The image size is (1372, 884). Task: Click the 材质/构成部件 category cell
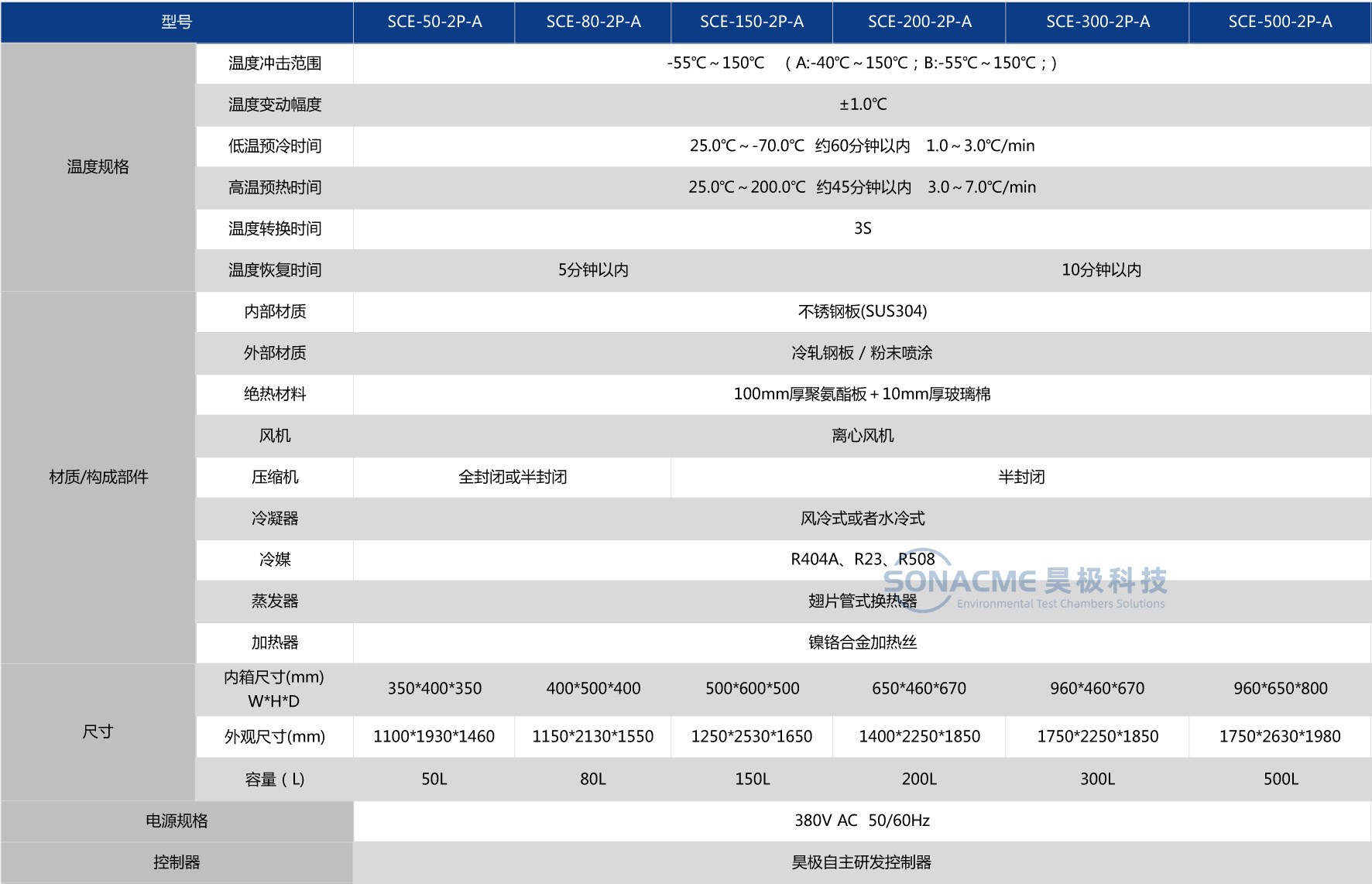[98, 477]
